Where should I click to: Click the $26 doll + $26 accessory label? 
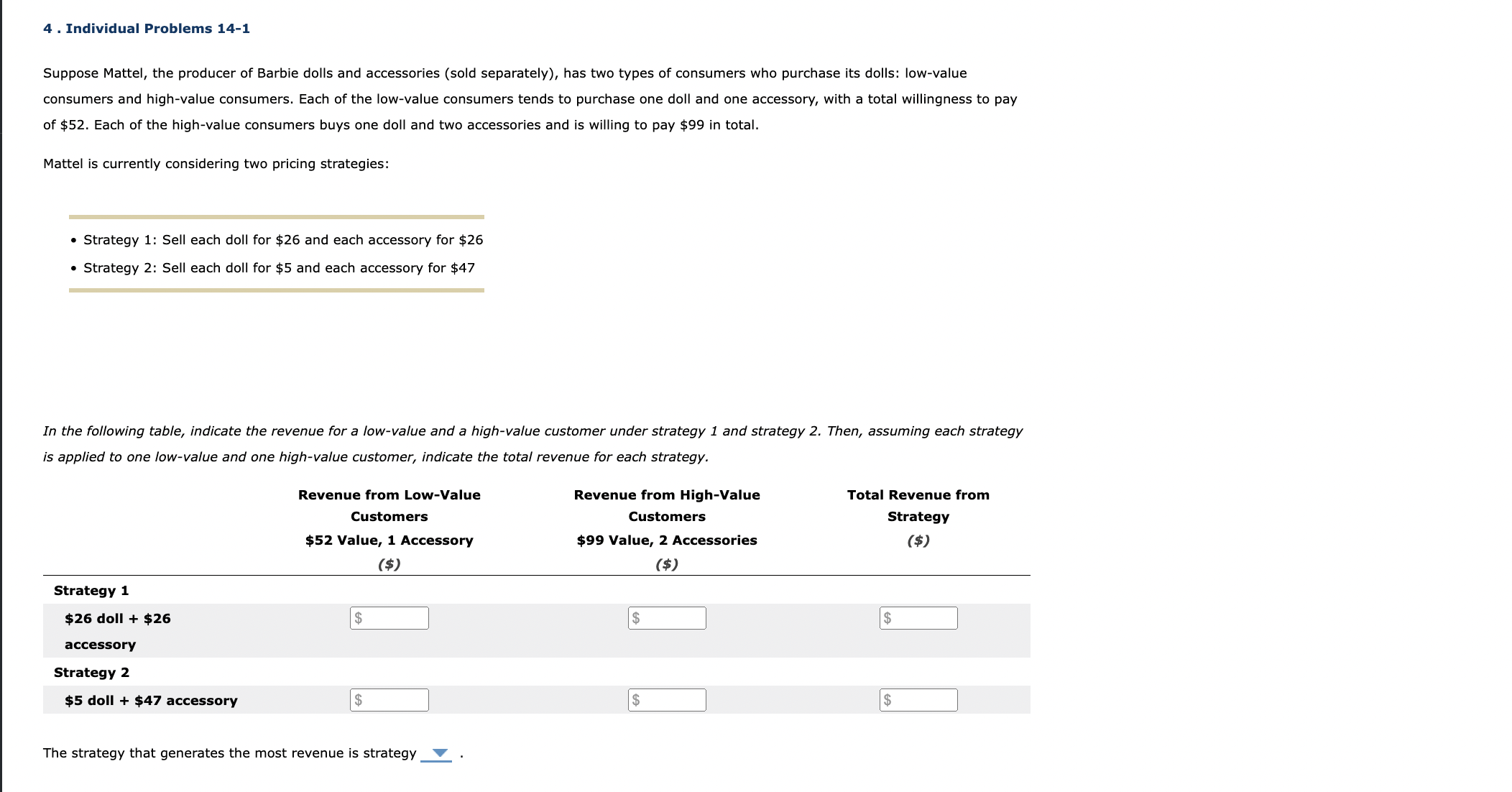(117, 630)
